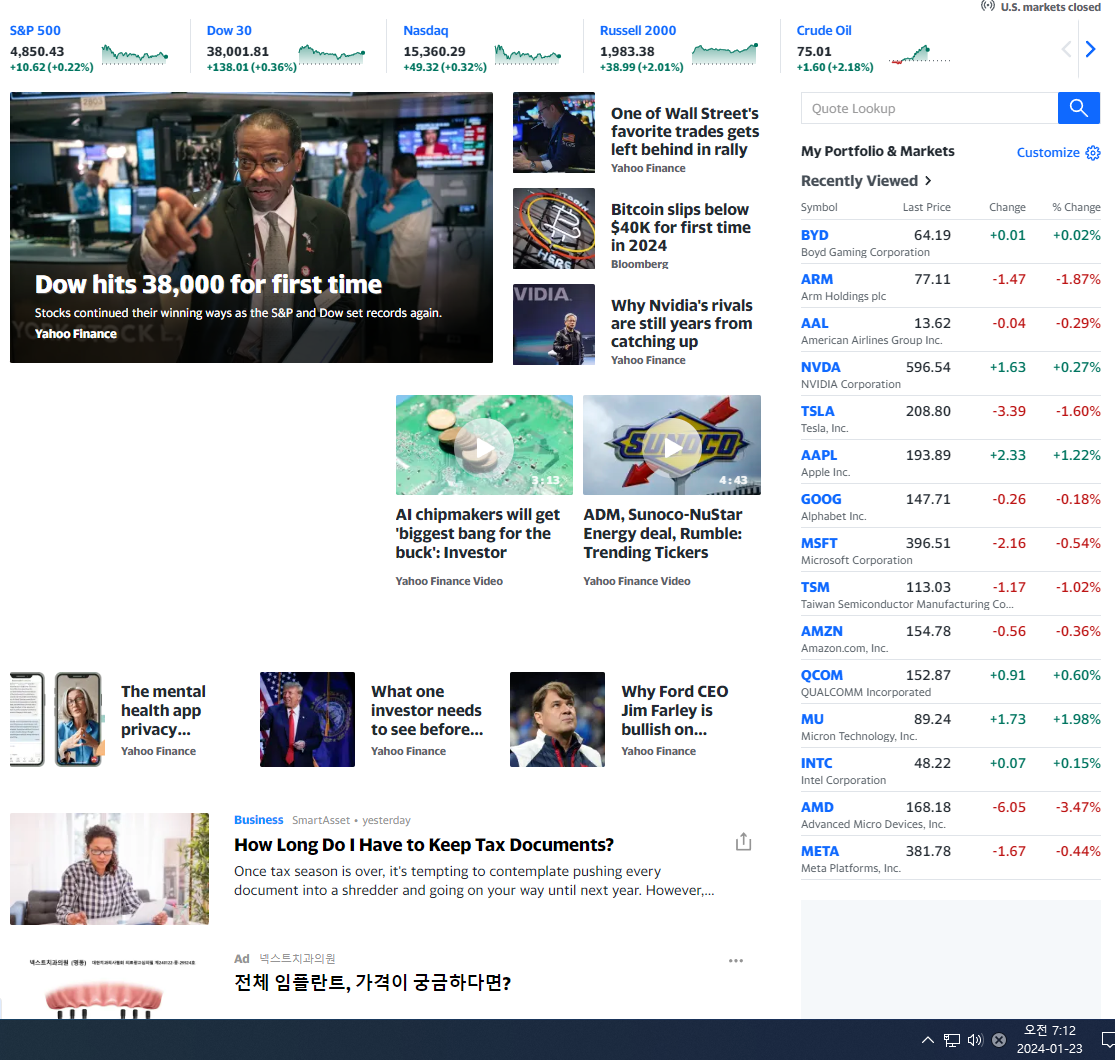Click the My Portfolio & Markets heading
Screen dimensions: 1115x1060
coord(877,151)
